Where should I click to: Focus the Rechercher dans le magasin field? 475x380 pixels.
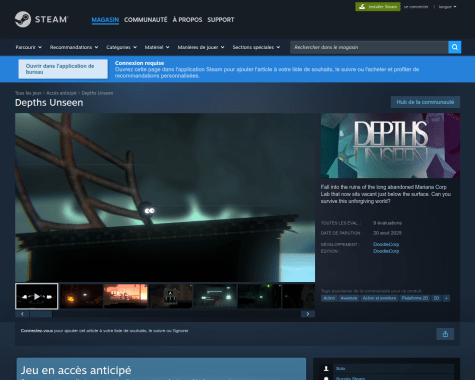click(369, 47)
